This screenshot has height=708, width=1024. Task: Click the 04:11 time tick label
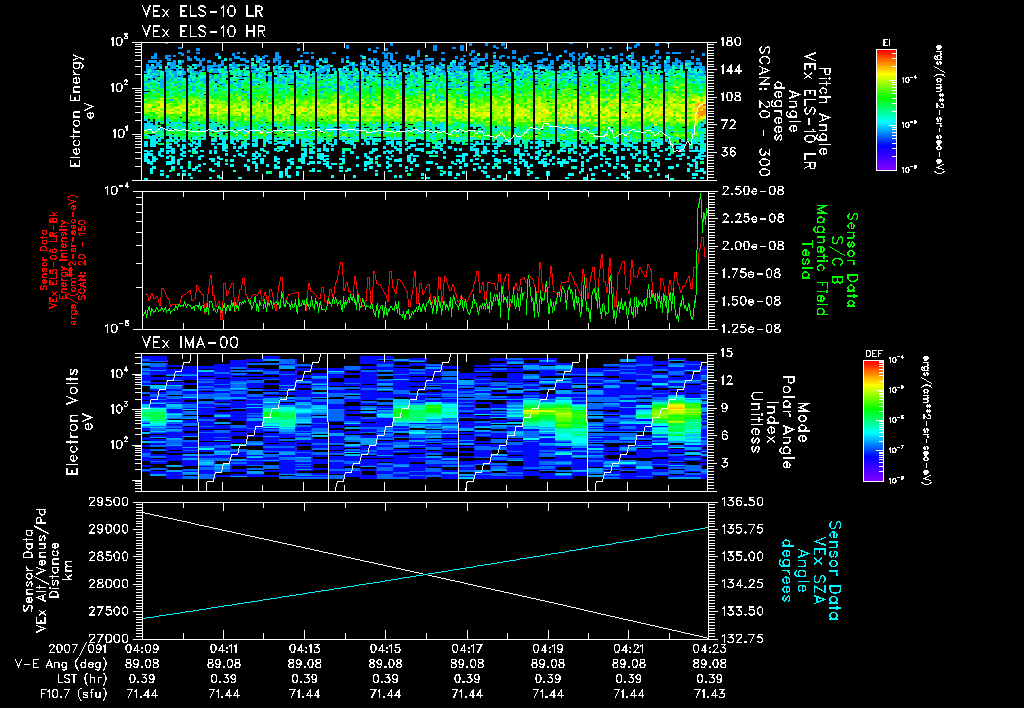coord(223,649)
